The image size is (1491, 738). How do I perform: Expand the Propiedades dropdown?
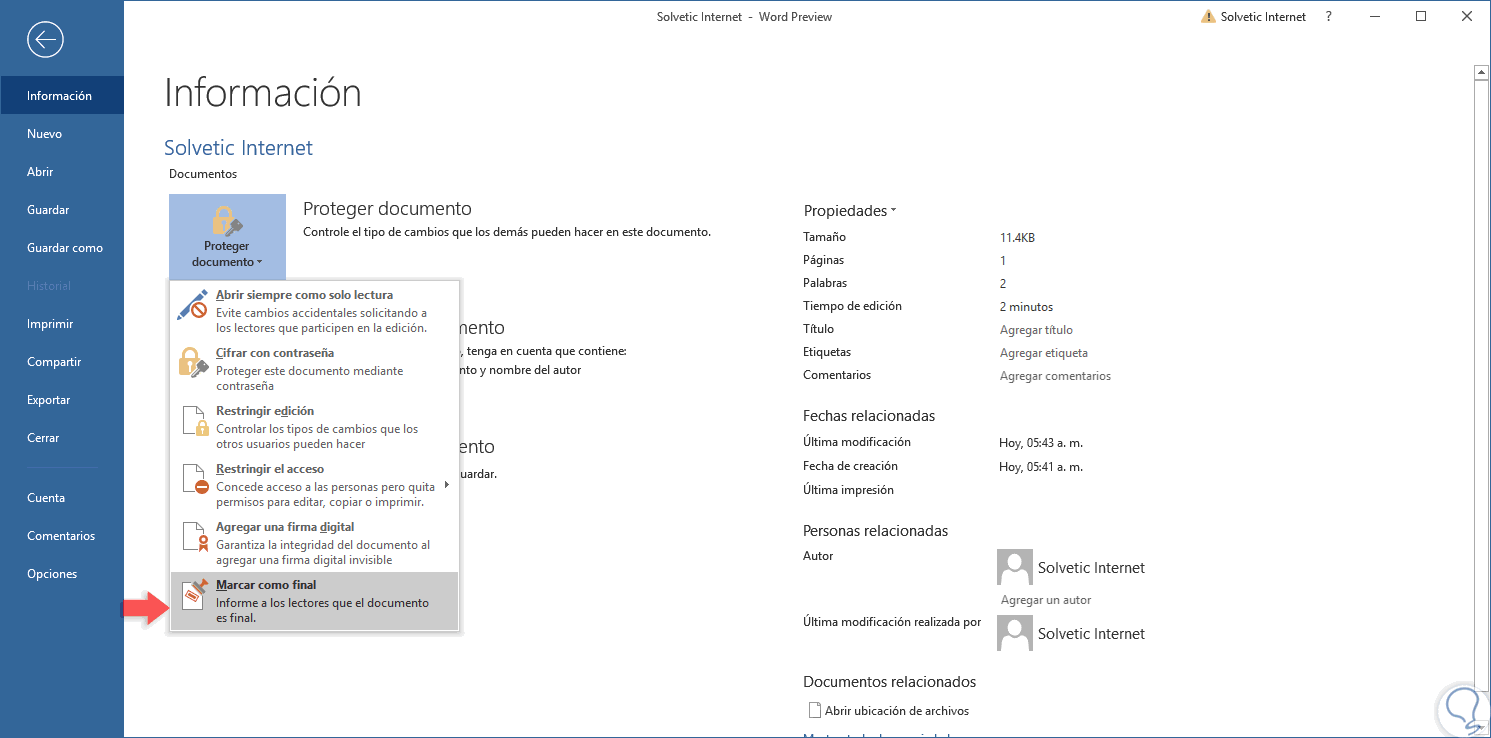click(x=850, y=211)
